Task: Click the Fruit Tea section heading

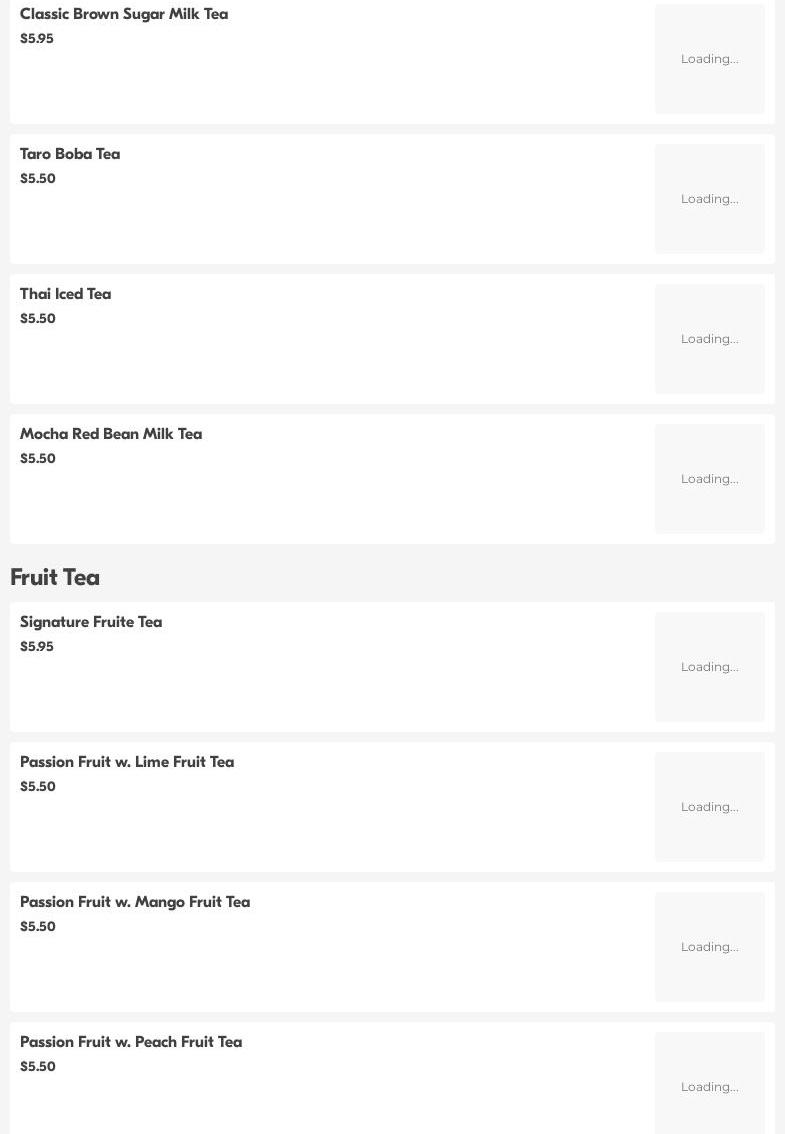Action: [55, 578]
